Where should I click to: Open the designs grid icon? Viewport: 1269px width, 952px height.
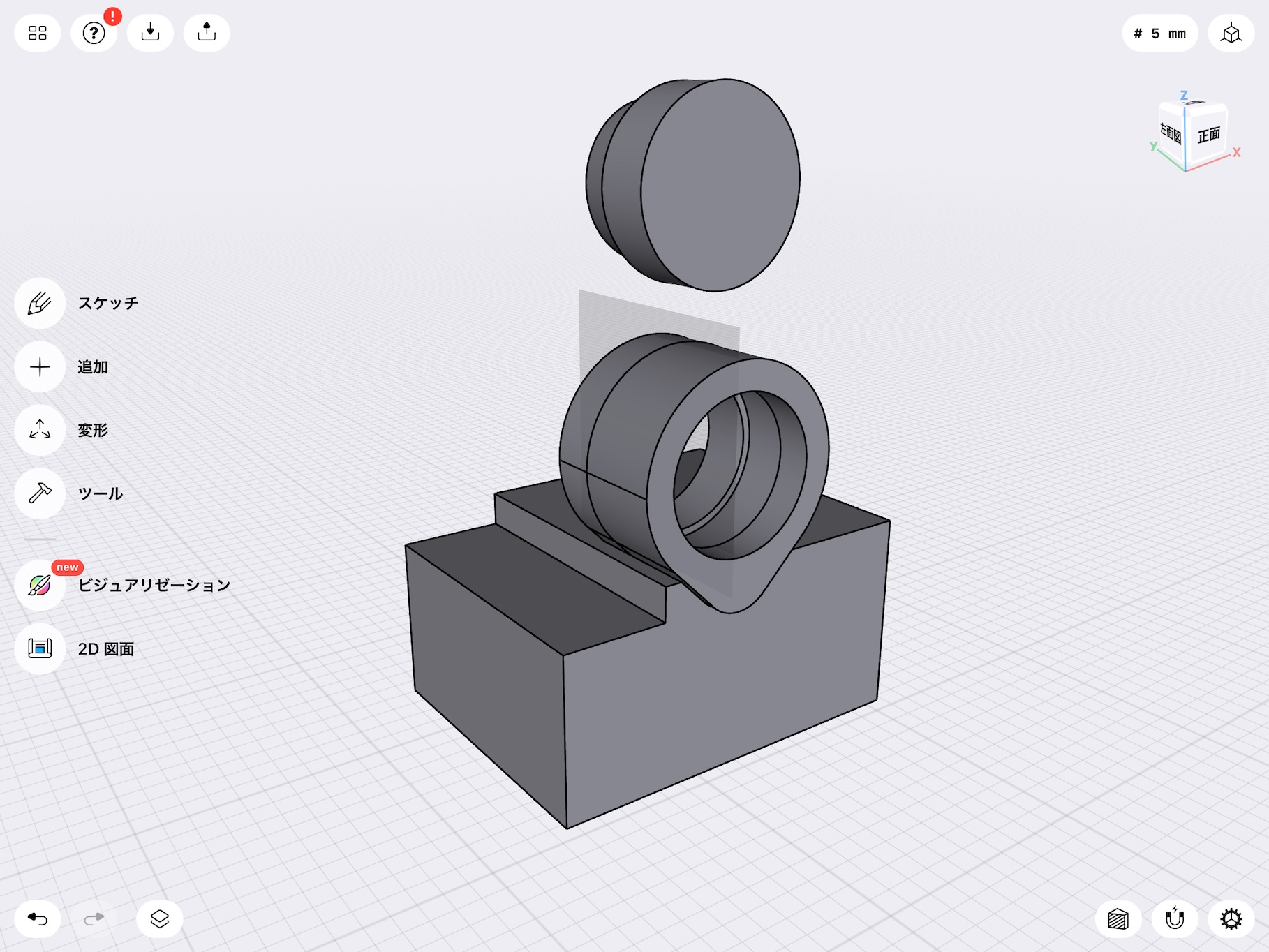pyautogui.click(x=38, y=33)
